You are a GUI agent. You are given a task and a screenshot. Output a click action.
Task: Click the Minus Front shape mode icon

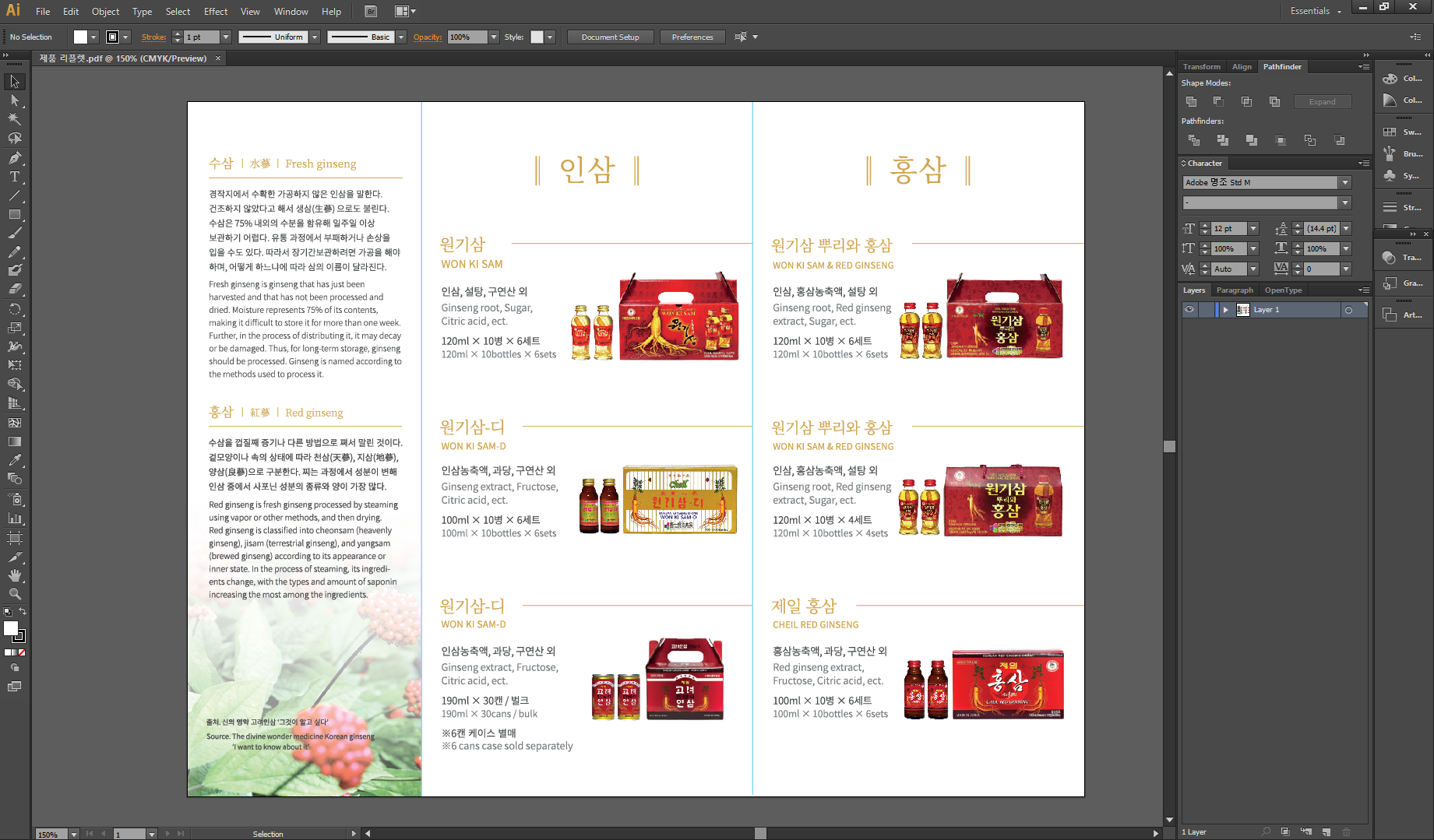(1218, 102)
